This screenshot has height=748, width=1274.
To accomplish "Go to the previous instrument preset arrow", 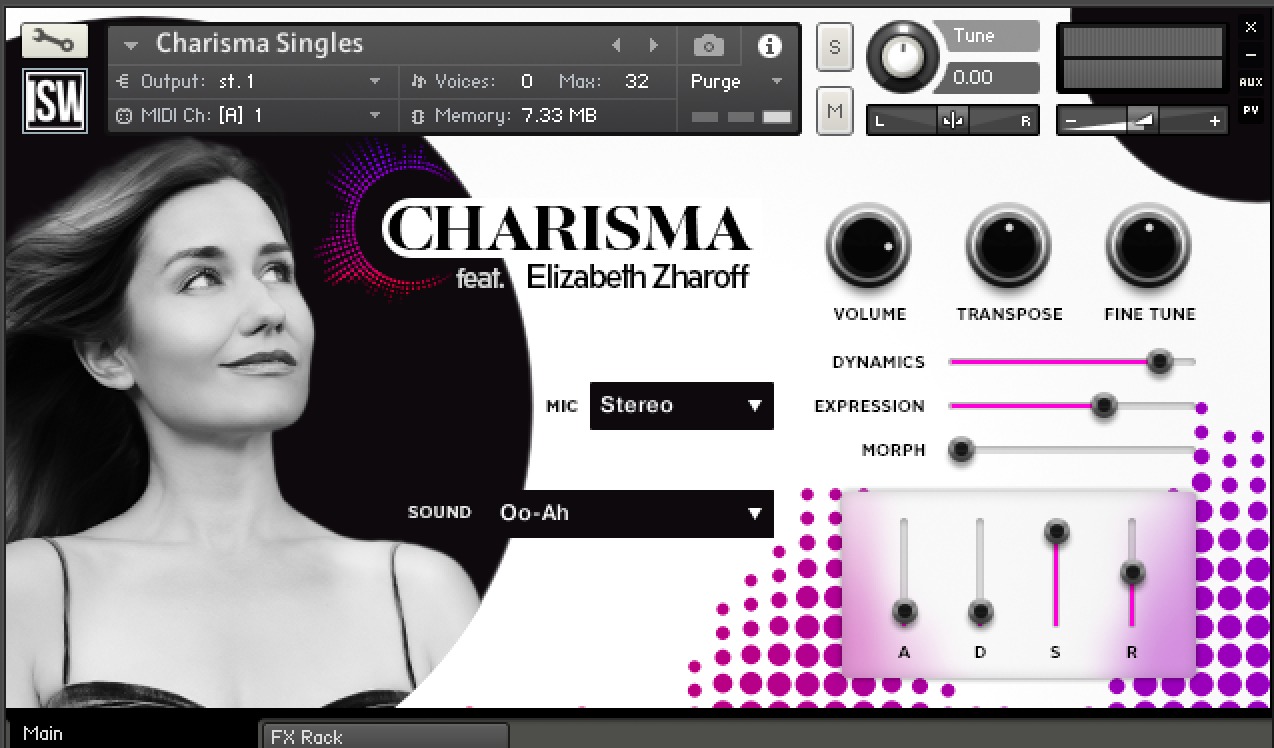I will (616, 45).
